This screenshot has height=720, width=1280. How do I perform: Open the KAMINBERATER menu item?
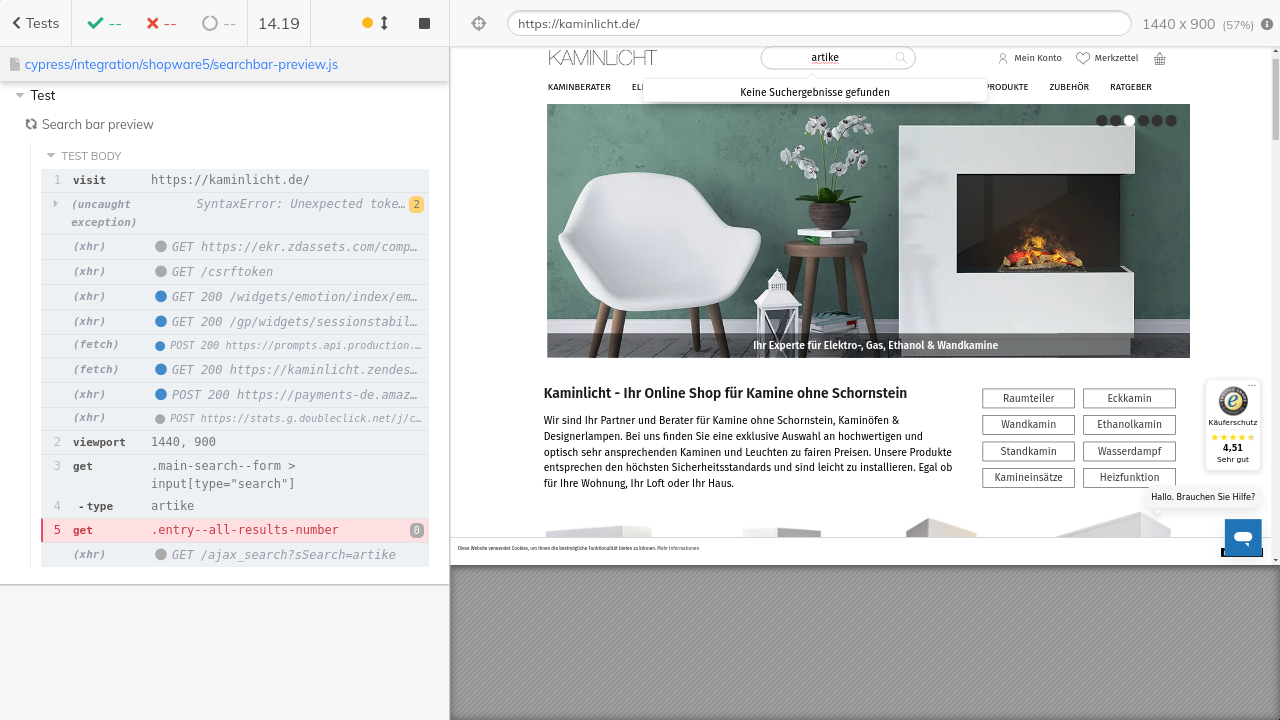click(x=579, y=87)
